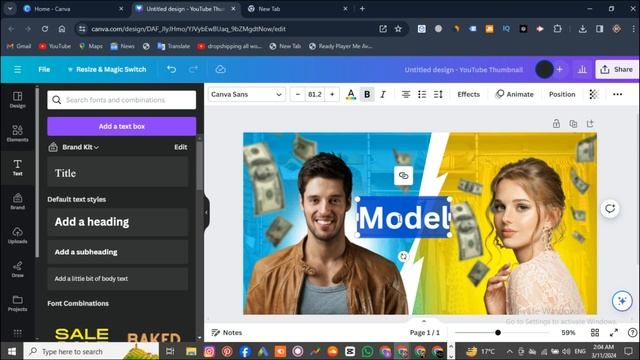This screenshot has width=640, height=360.
Task: Undo the last action
Action: click(171, 69)
